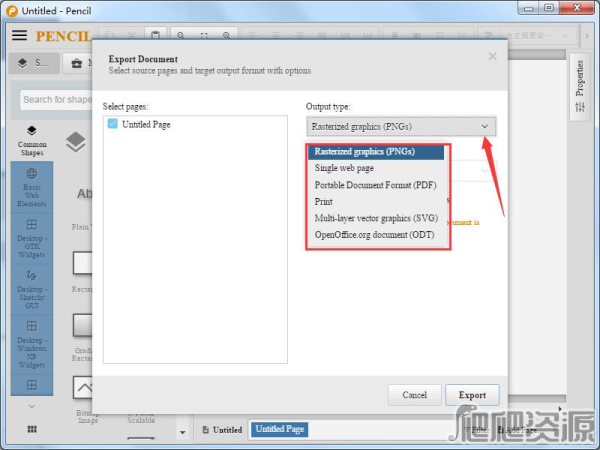This screenshot has height=450, width=600.
Task: Expand the Output type dropdown
Action: (x=401, y=126)
